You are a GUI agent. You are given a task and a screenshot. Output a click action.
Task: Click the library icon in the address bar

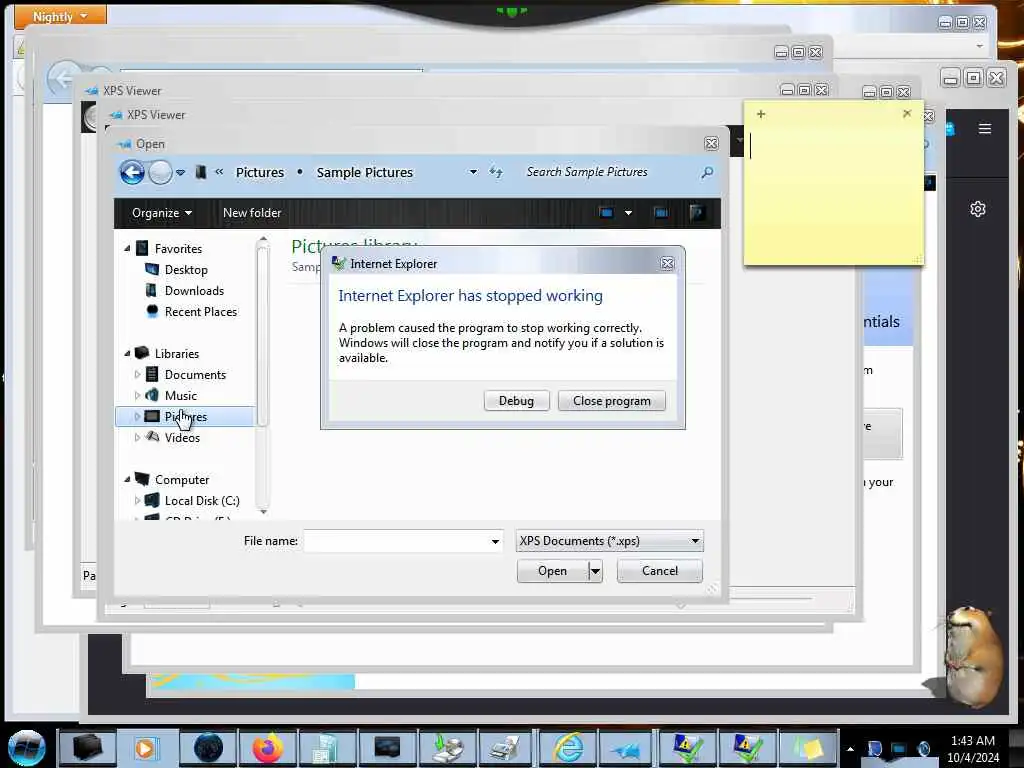click(x=201, y=172)
